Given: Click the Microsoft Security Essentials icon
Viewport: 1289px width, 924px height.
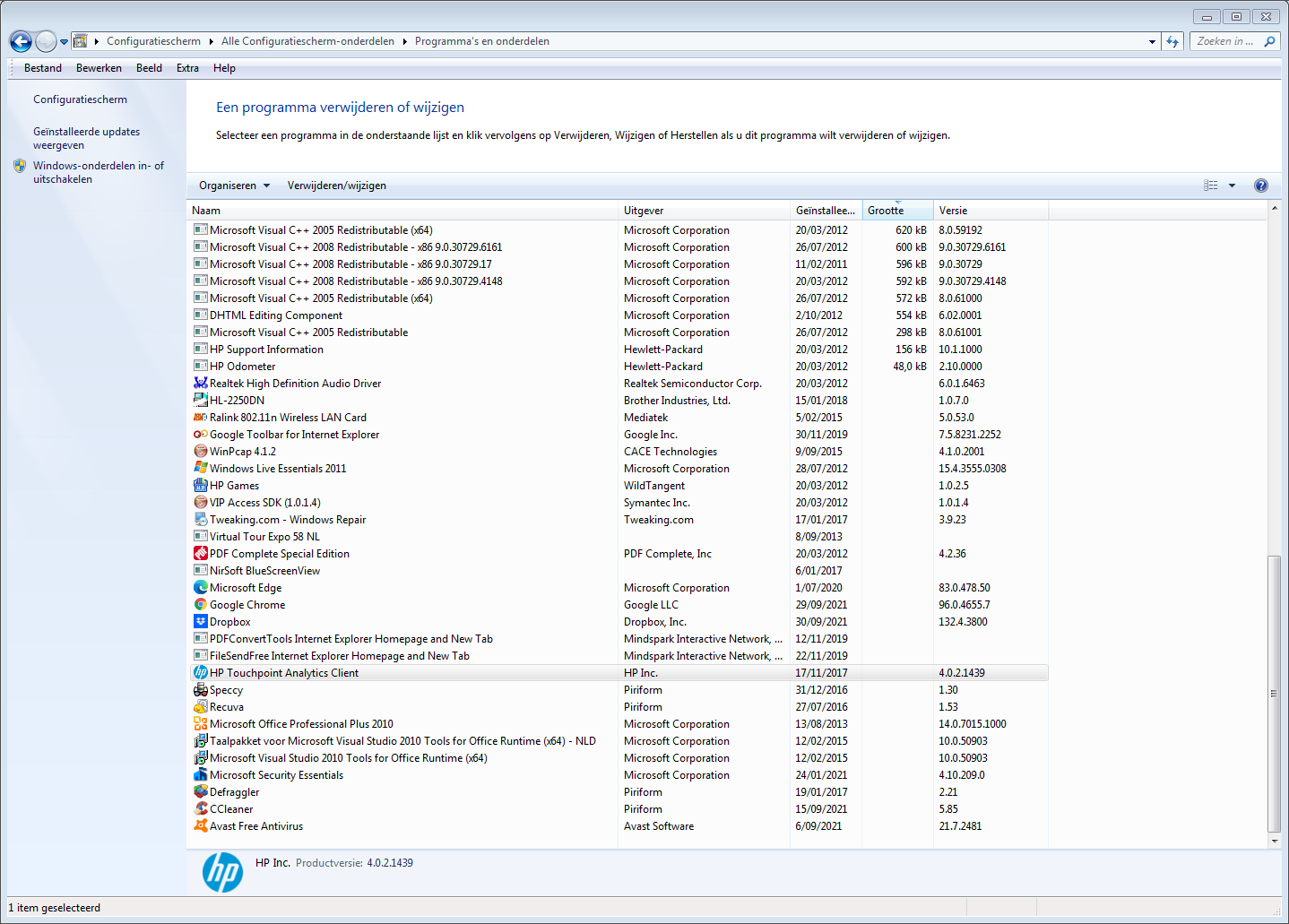Looking at the screenshot, I should (x=201, y=775).
